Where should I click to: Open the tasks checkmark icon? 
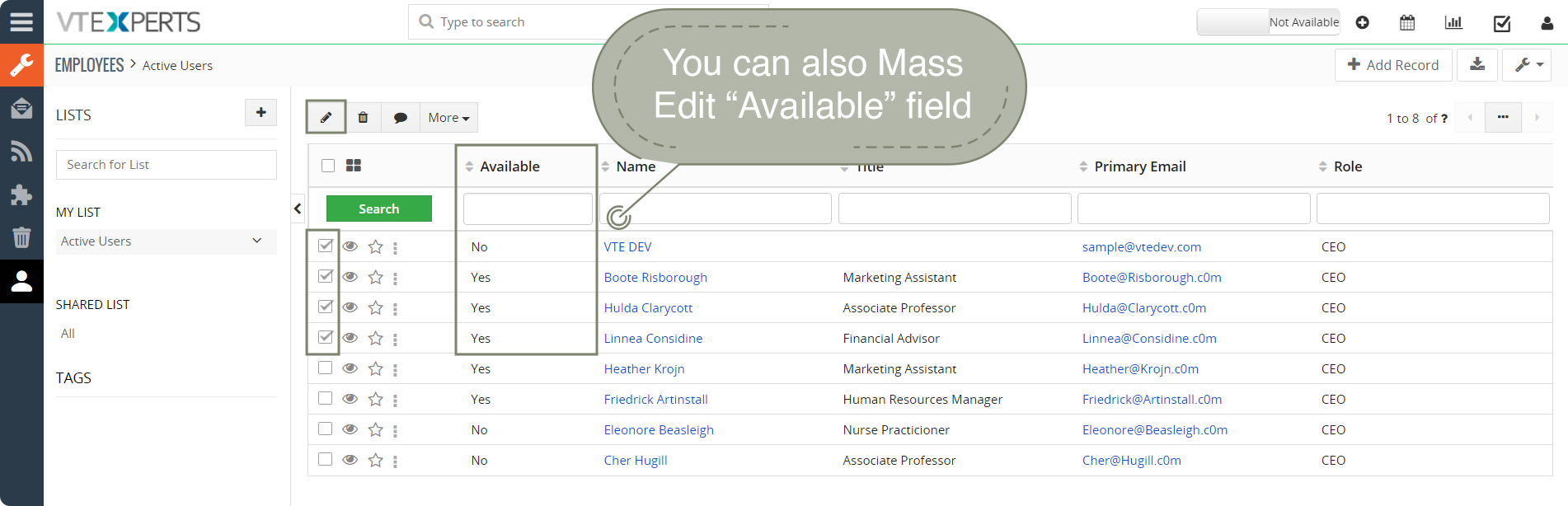[x=1501, y=23]
